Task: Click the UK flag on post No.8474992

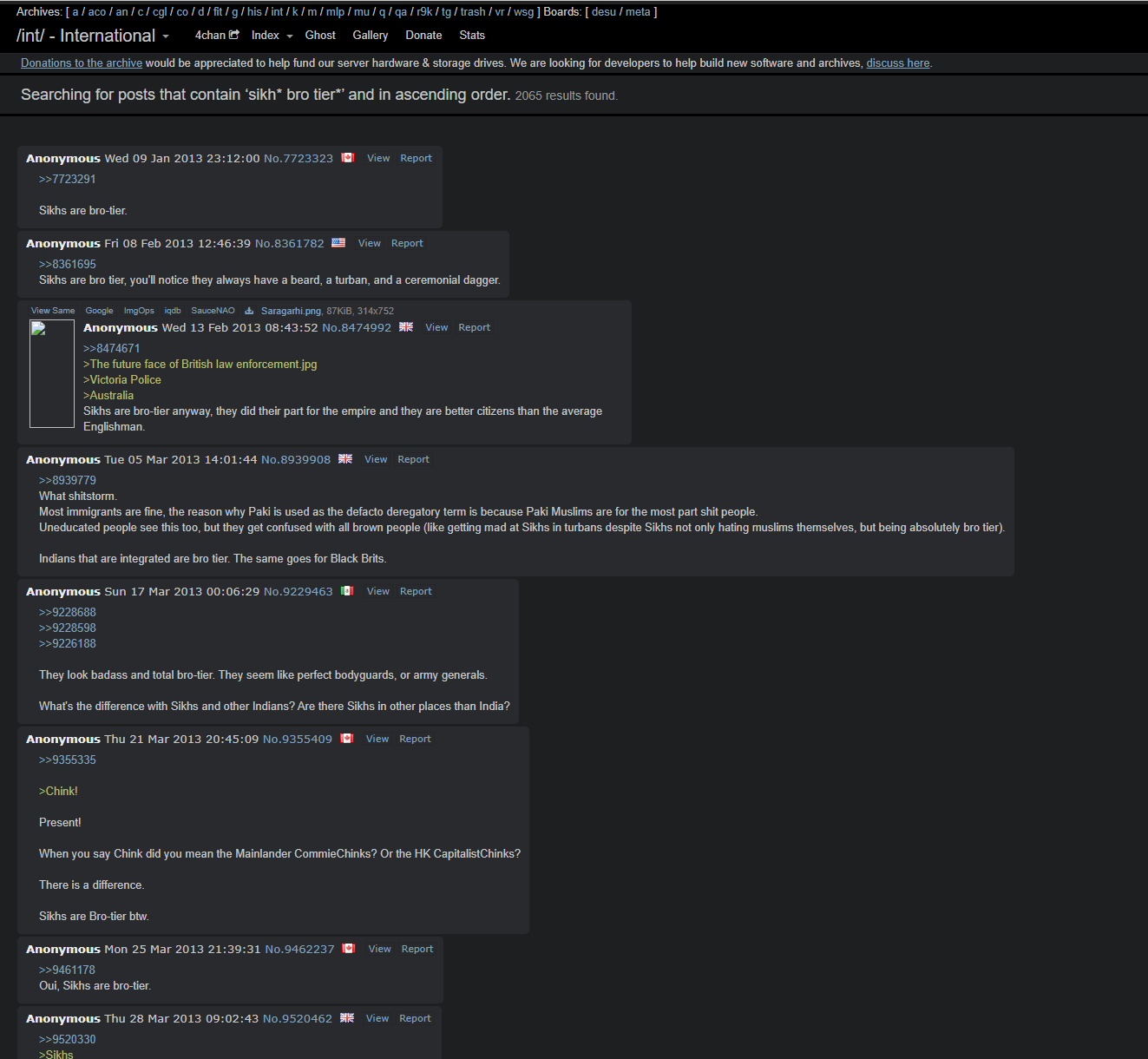Action: 406,327
